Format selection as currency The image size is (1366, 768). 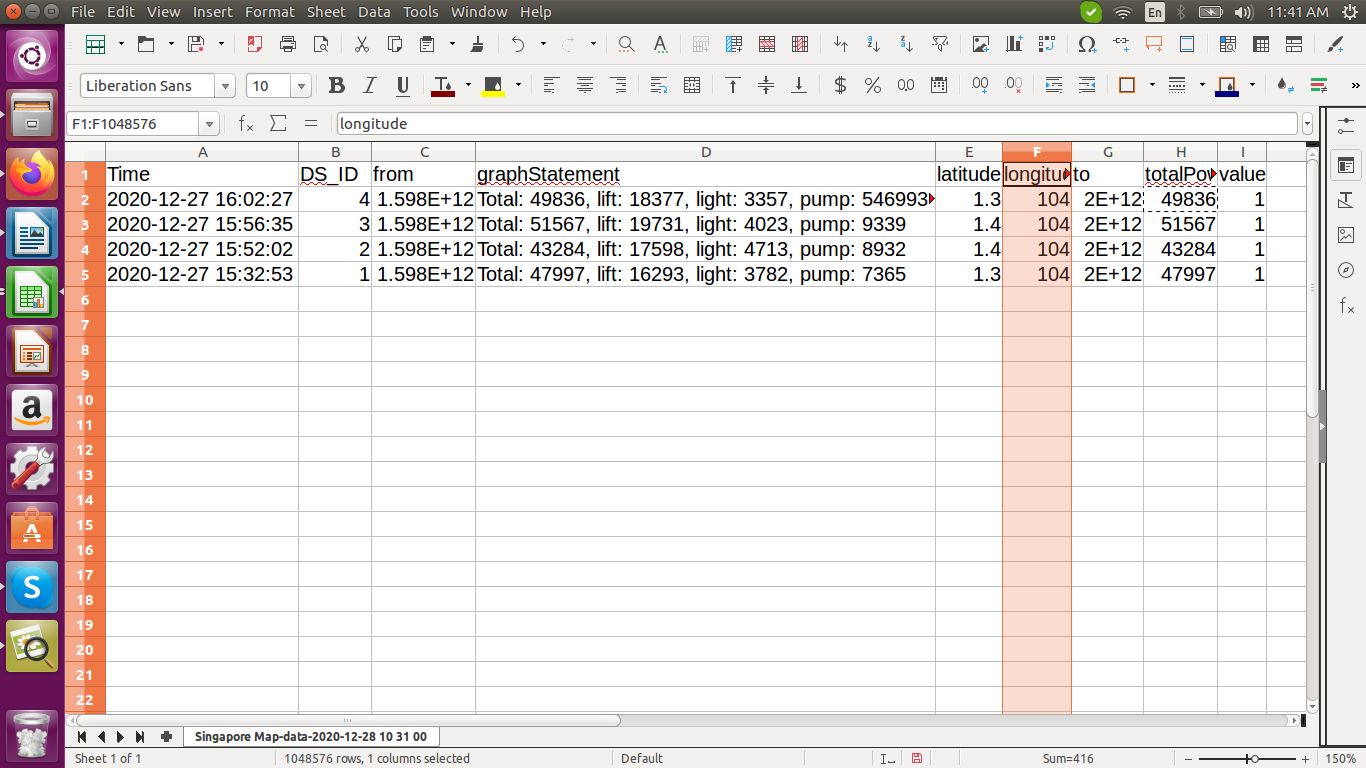[x=840, y=86]
